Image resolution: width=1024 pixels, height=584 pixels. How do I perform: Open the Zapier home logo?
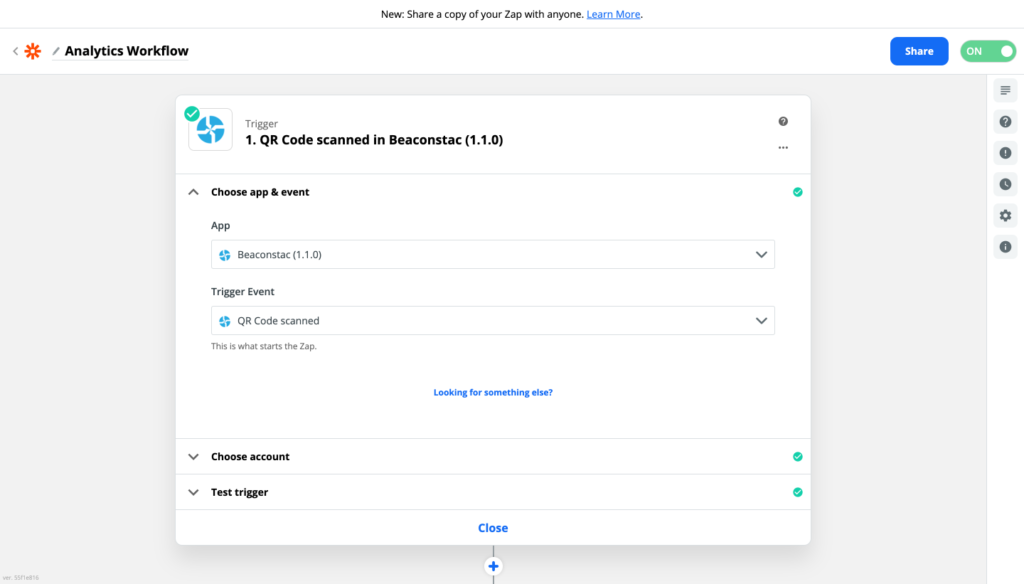pyautogui.click(x=33, y=51)
